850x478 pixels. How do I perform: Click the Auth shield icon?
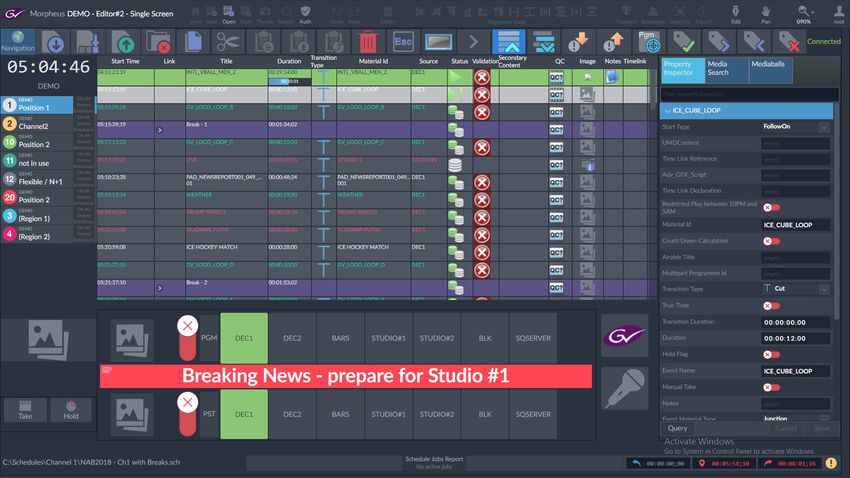305,14
